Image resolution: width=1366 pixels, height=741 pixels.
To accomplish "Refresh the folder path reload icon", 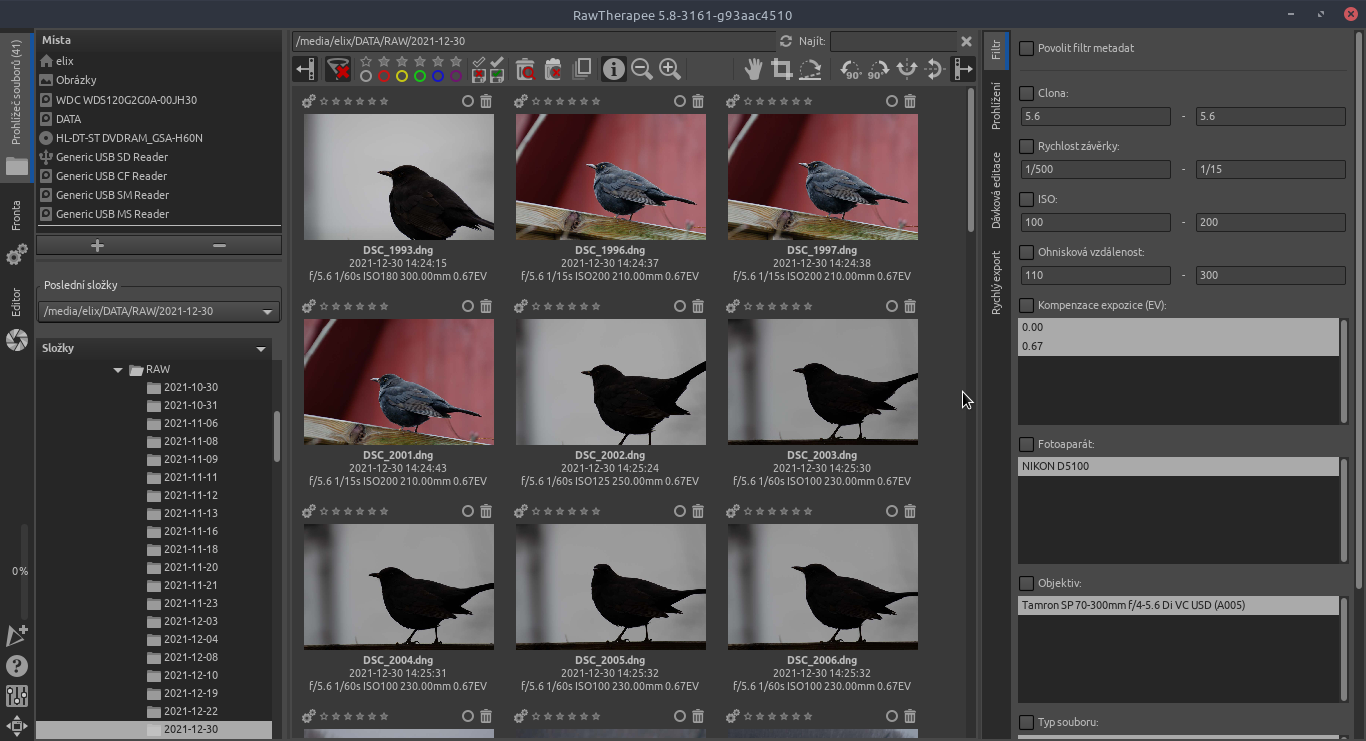I will (x=786, y=41).
